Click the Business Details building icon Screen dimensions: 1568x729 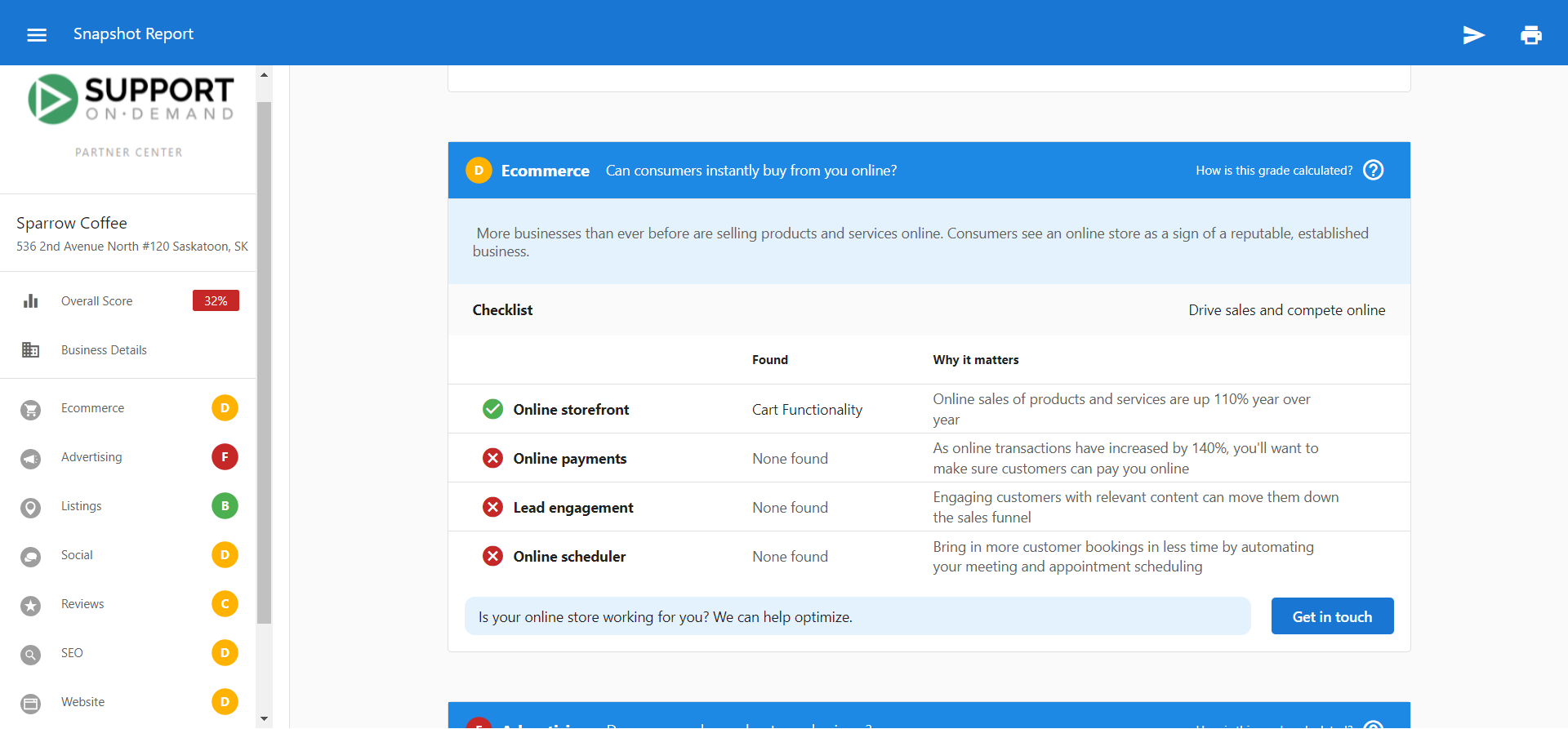31,350
